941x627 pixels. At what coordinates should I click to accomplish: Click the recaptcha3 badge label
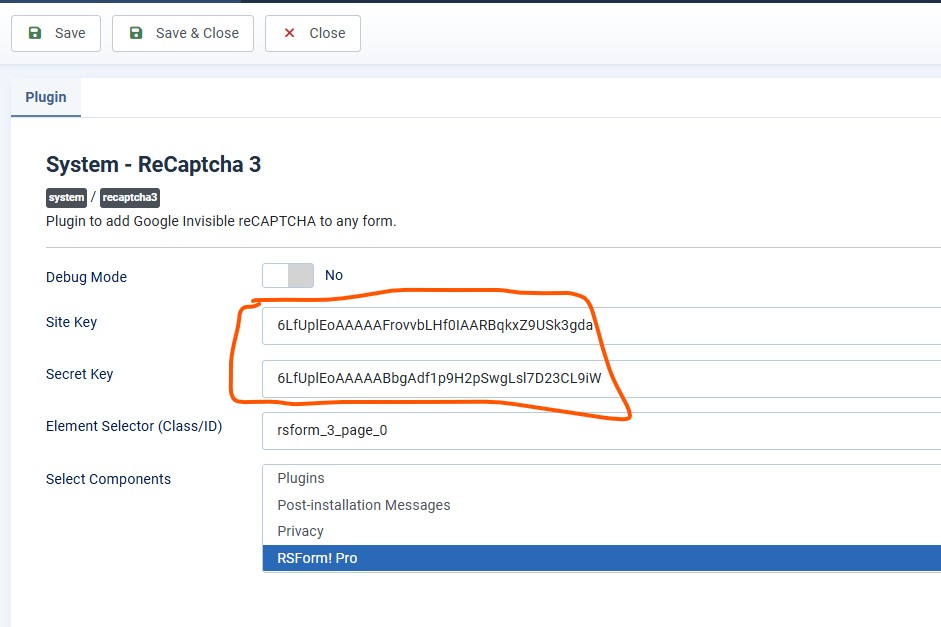[129, 197]
